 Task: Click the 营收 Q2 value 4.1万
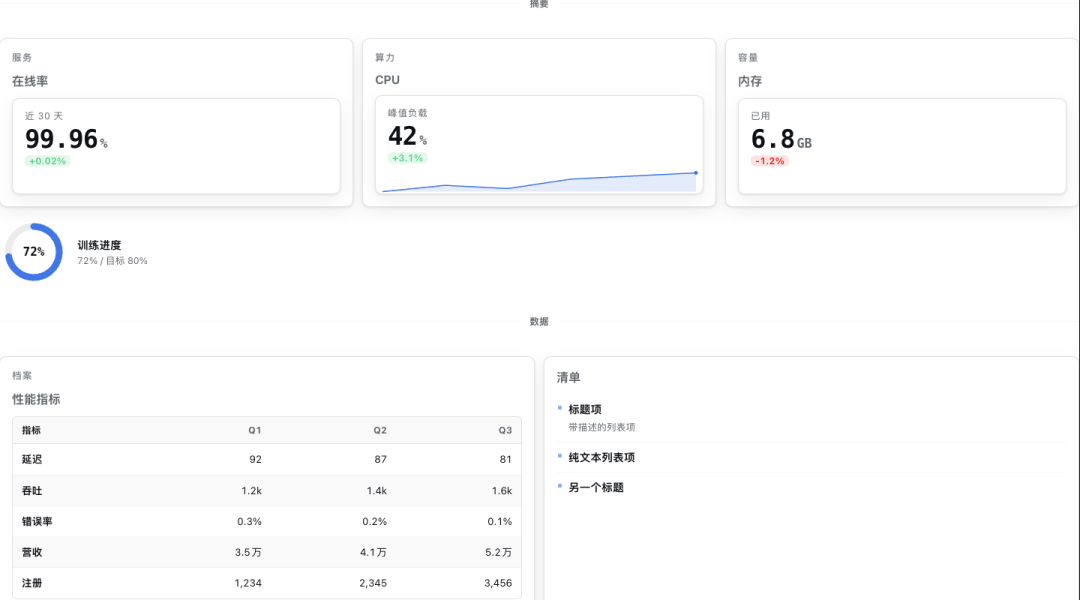tap(373, 552)
